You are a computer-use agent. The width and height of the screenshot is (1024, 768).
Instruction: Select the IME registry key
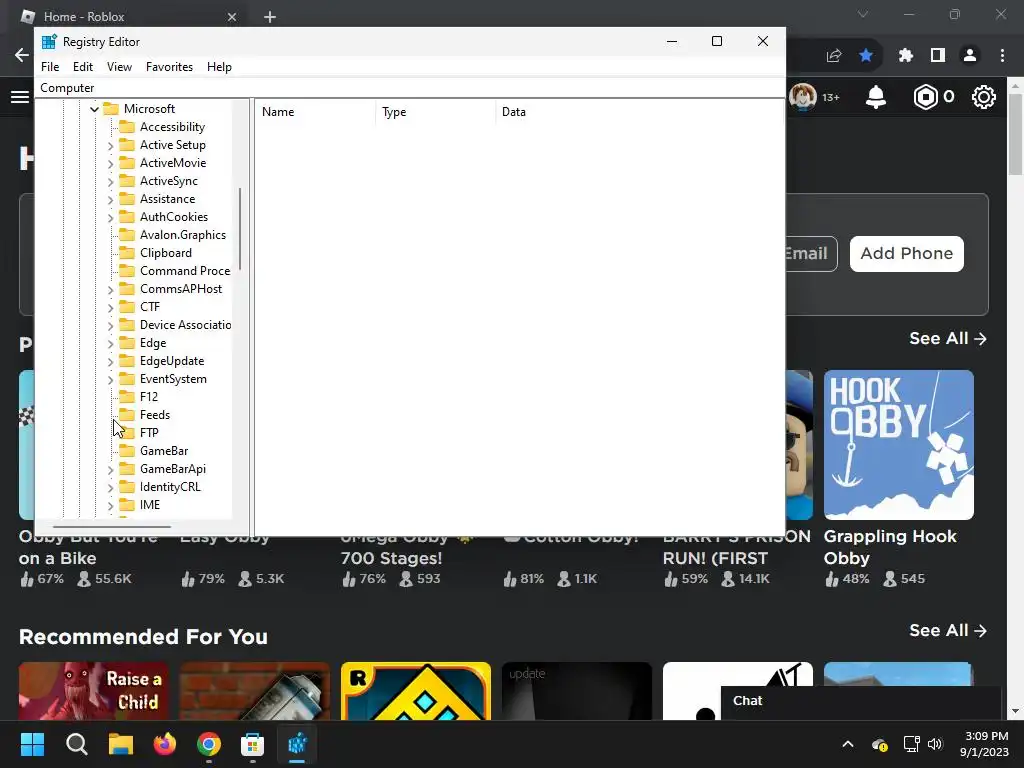coord(150,505)
